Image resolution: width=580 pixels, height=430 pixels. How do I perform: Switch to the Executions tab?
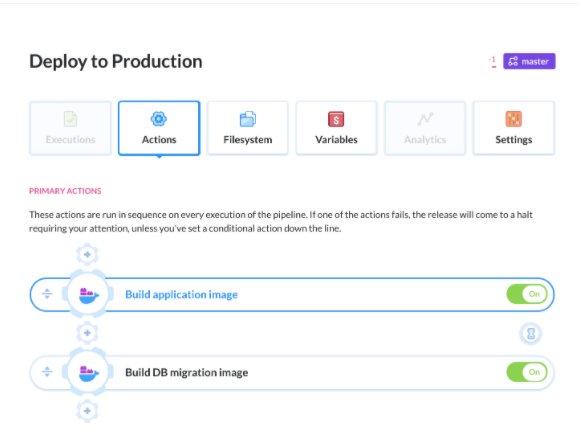coord(70,128)
